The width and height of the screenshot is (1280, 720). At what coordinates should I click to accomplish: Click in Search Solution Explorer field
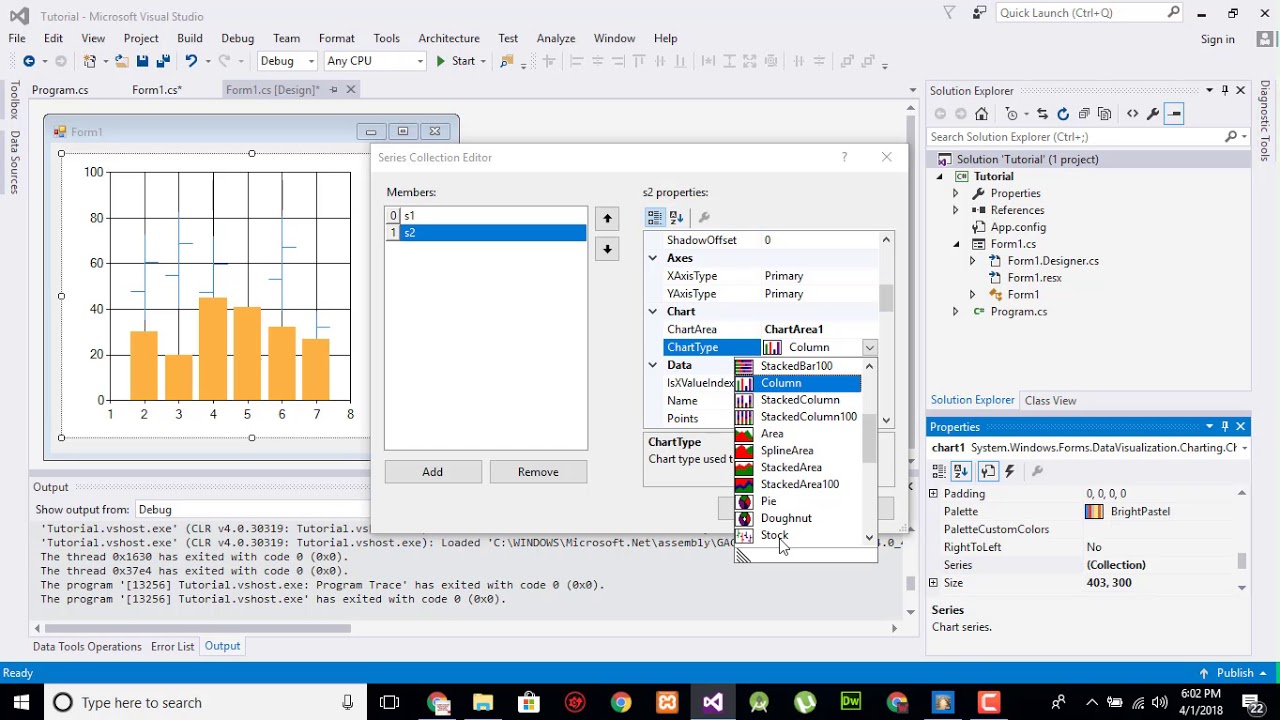click(1076, 137)
